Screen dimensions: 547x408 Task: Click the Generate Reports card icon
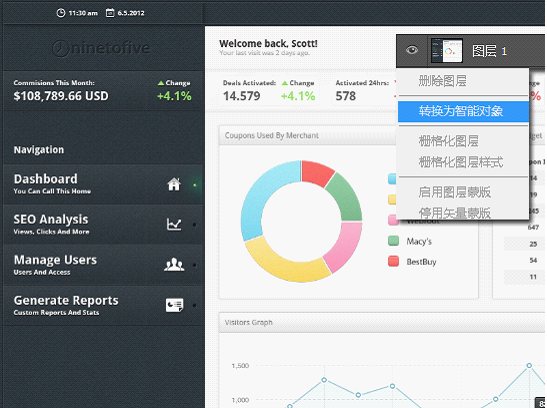point(174,305)
